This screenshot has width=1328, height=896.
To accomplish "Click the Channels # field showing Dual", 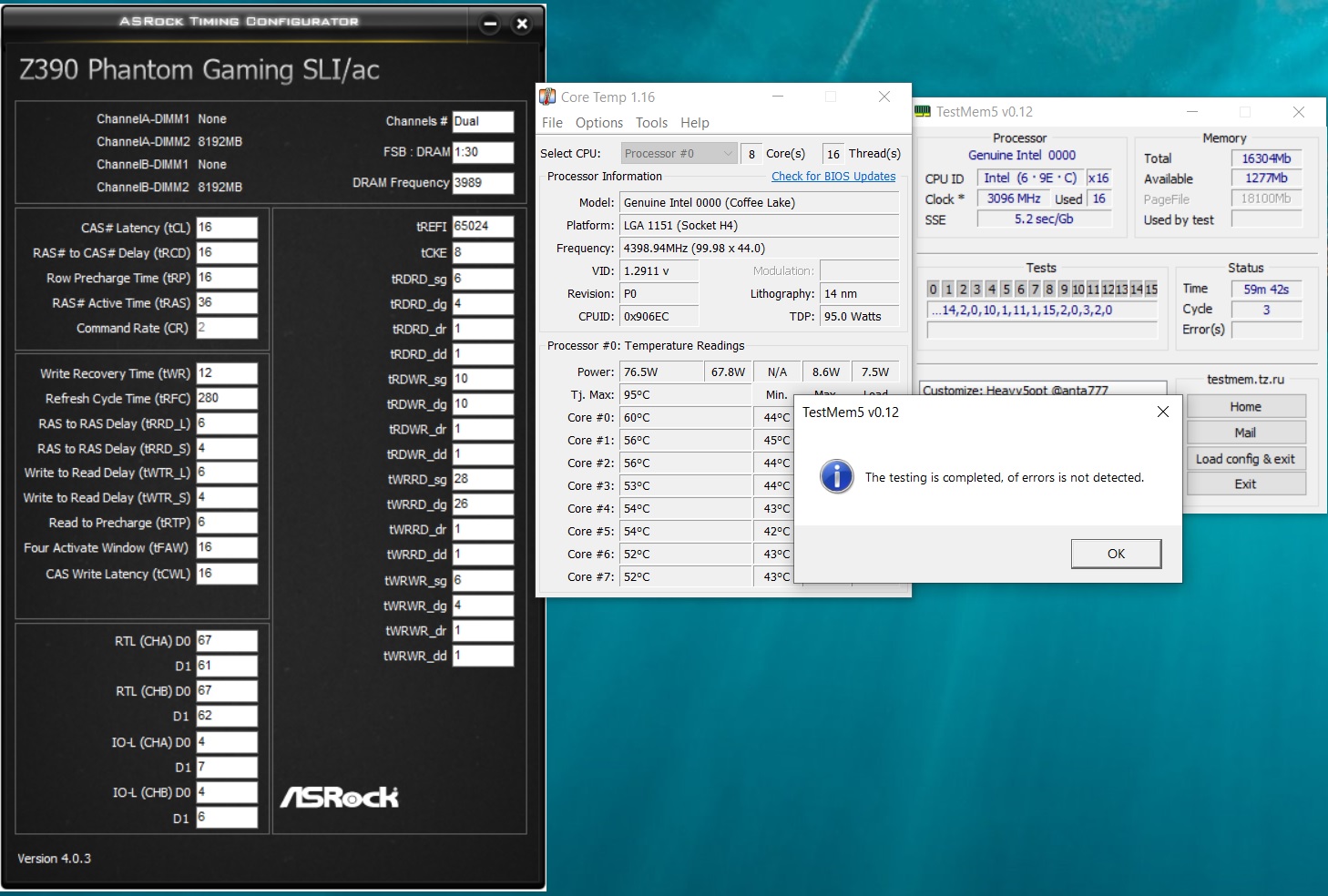I will [483, 121].
